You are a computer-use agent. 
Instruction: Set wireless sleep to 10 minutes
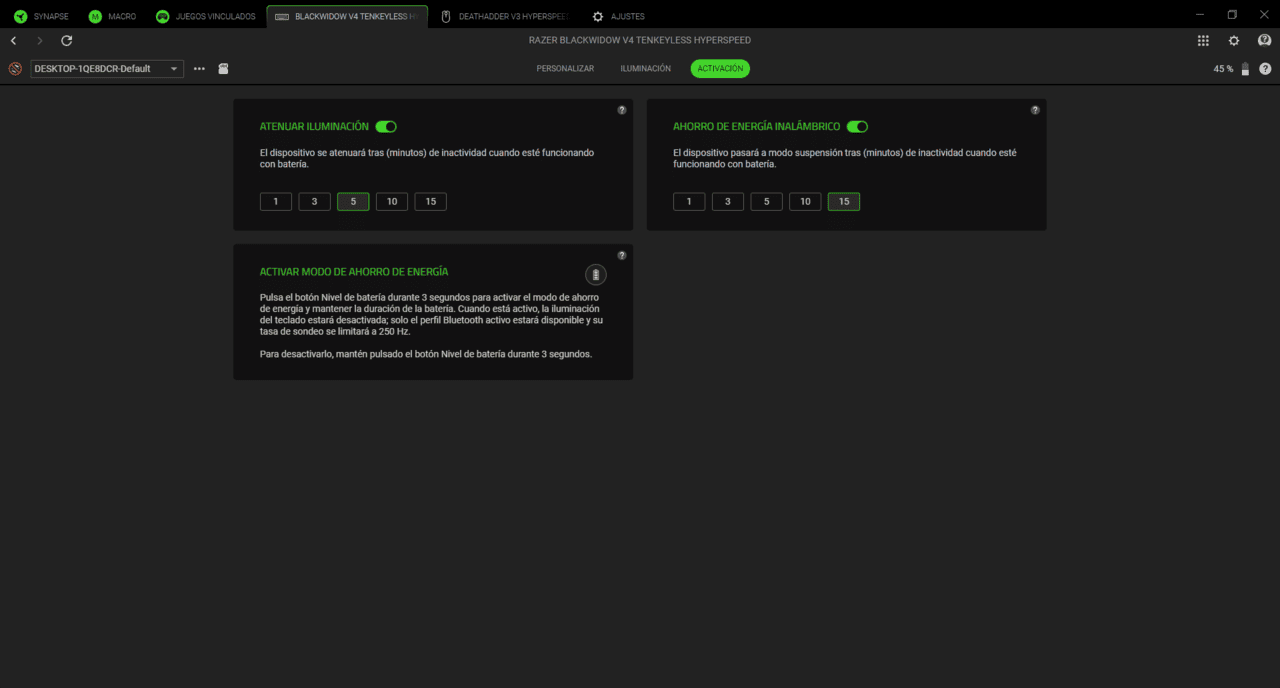pyautogui.click(x=805, y=202)
